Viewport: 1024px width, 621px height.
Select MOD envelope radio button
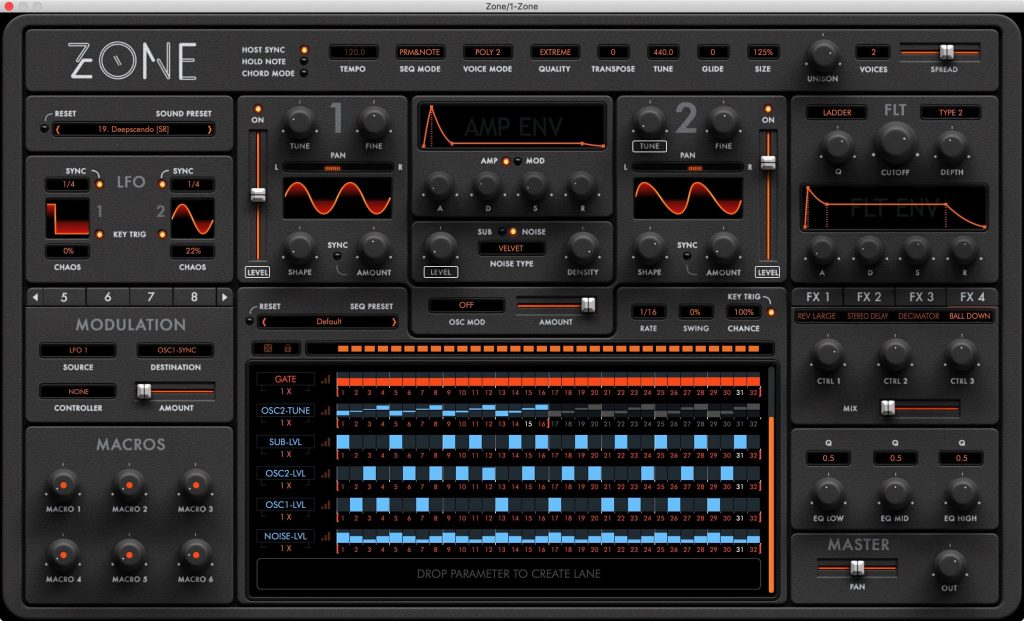518,161
